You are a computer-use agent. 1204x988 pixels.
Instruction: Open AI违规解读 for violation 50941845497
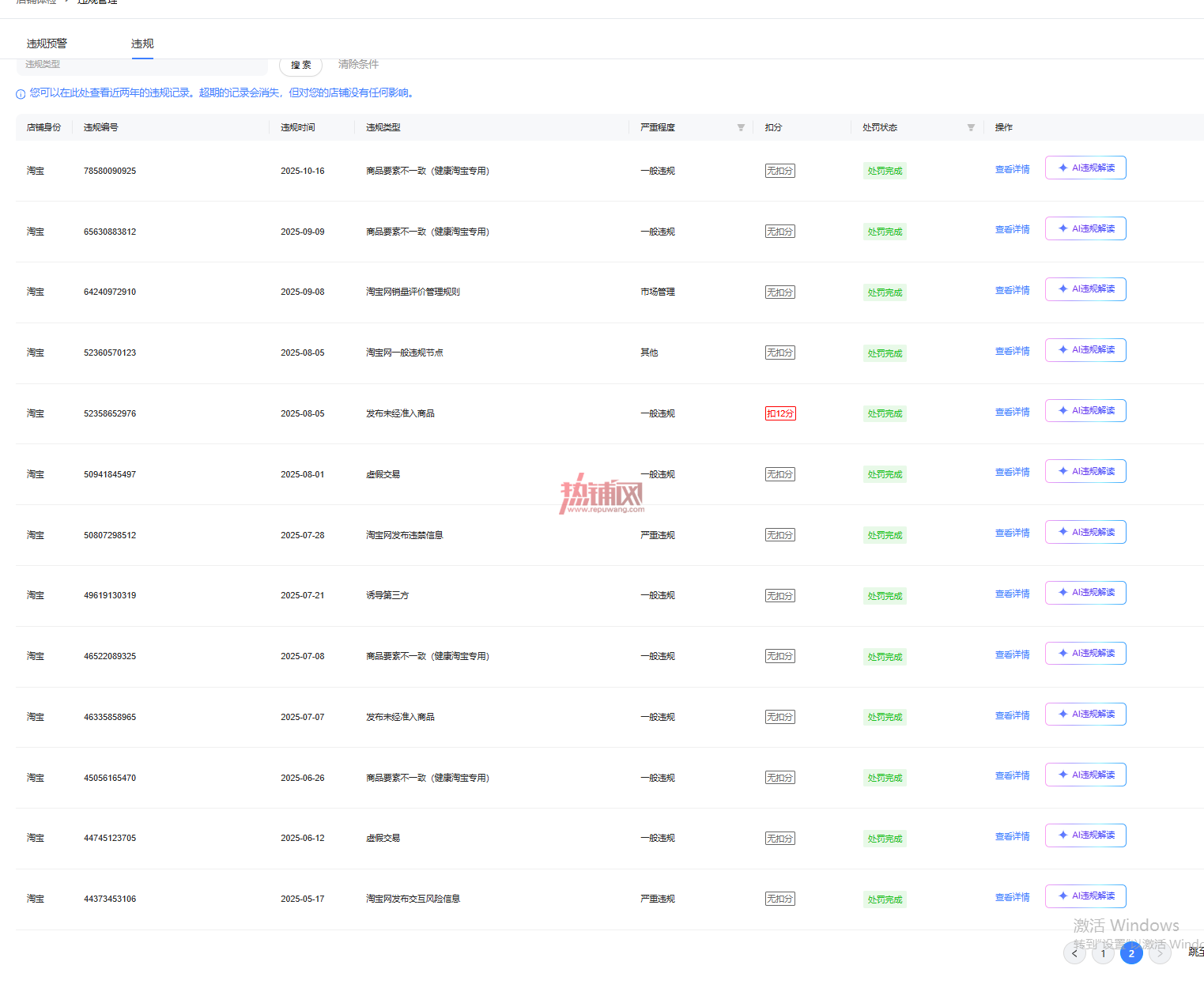tap(1085, 471)
